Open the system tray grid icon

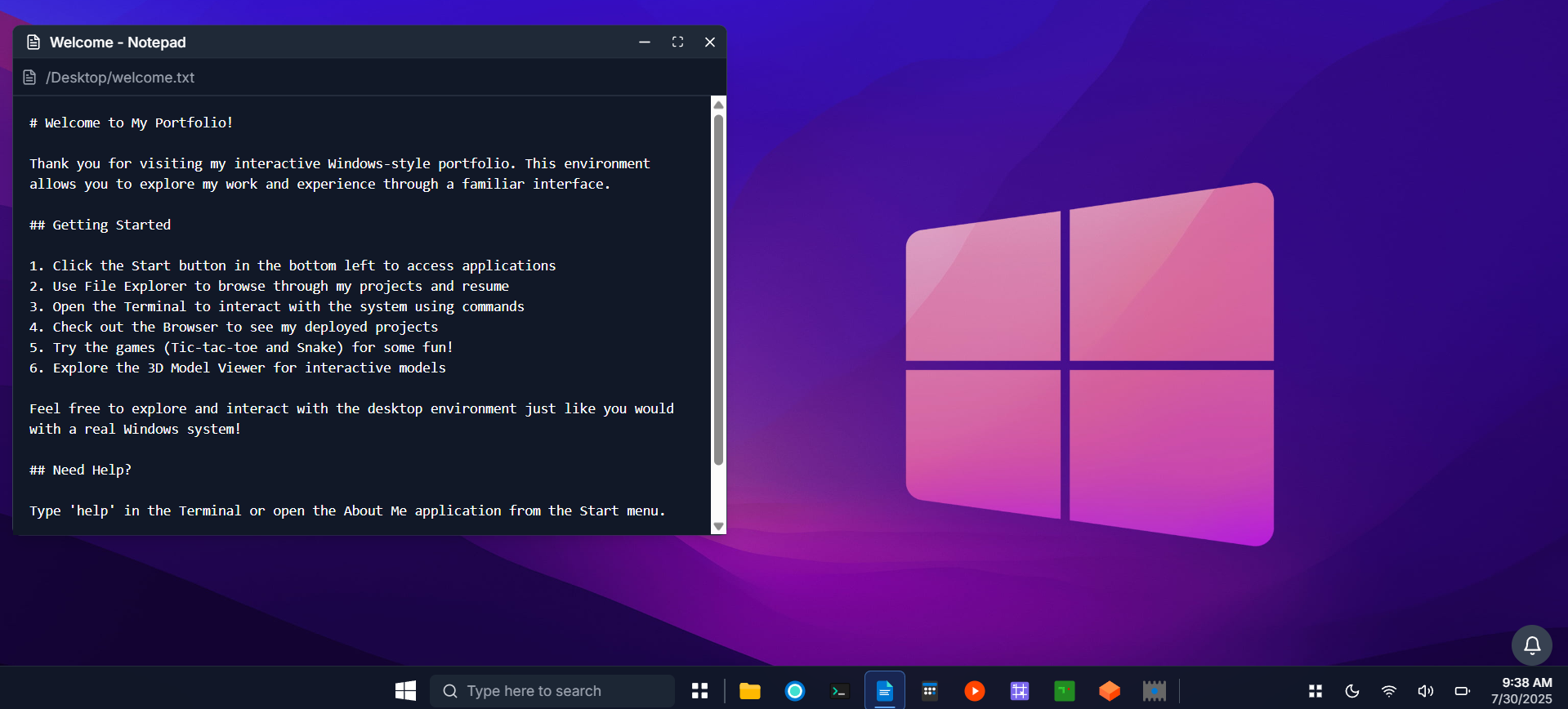point(1316,691)
